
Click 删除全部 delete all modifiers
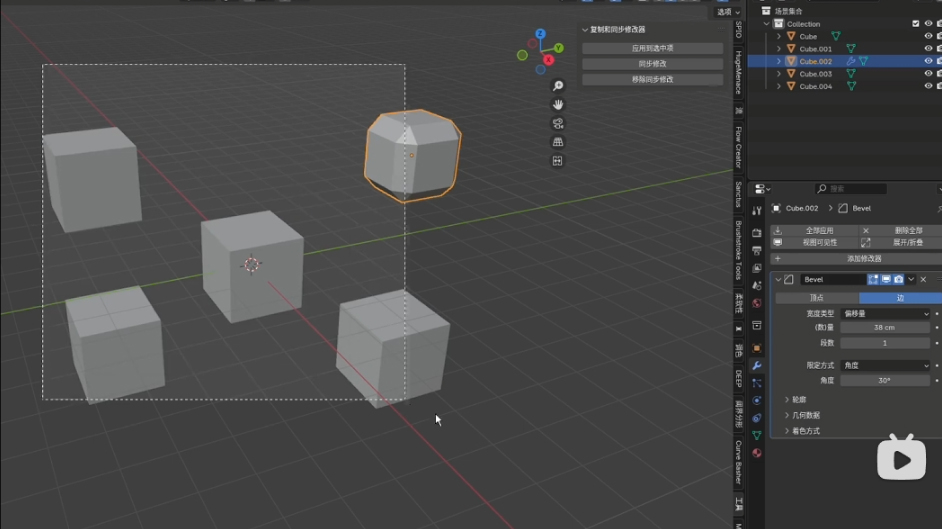[x=901, y=231]
